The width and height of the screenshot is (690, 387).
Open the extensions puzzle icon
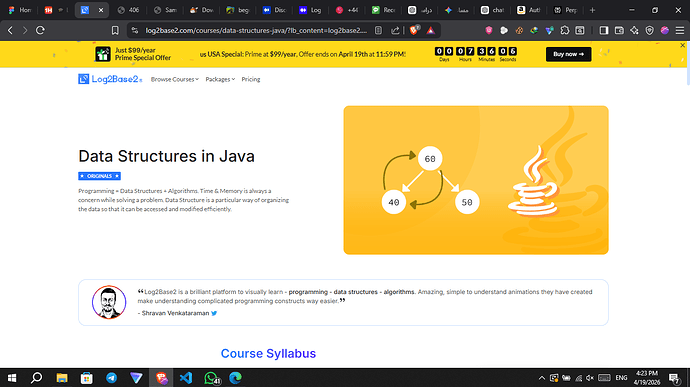[565, 30]
